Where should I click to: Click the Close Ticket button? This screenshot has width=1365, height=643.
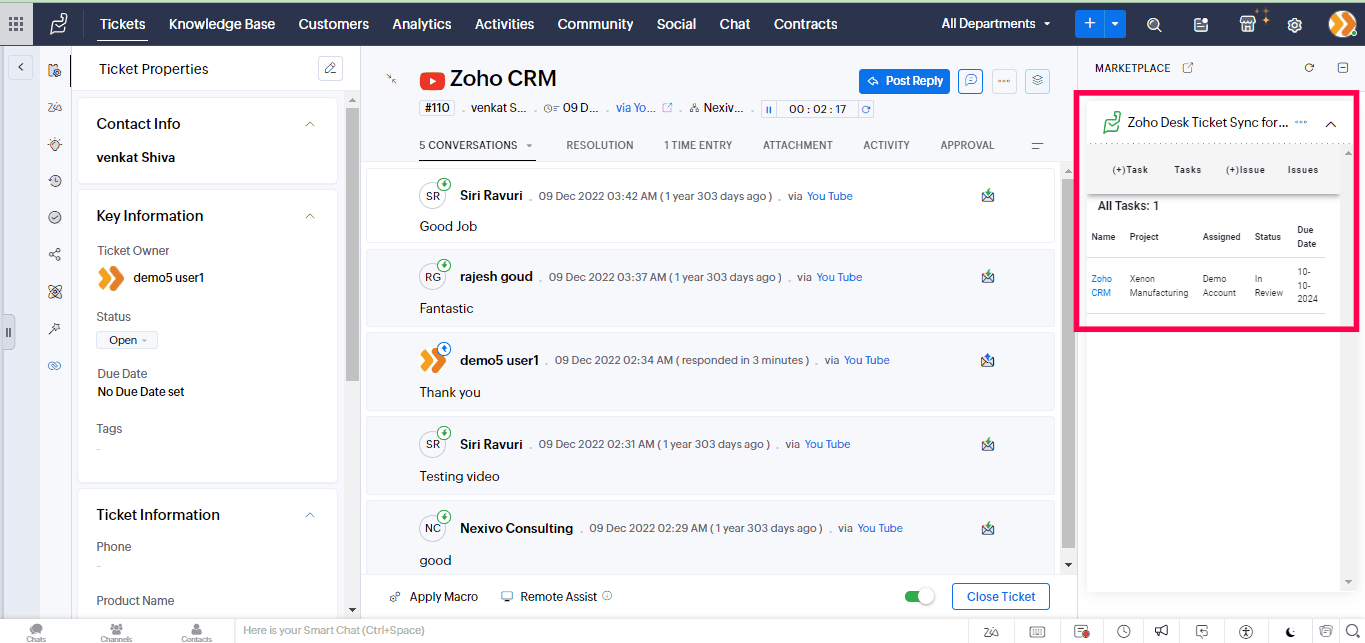pos(1001,597)
